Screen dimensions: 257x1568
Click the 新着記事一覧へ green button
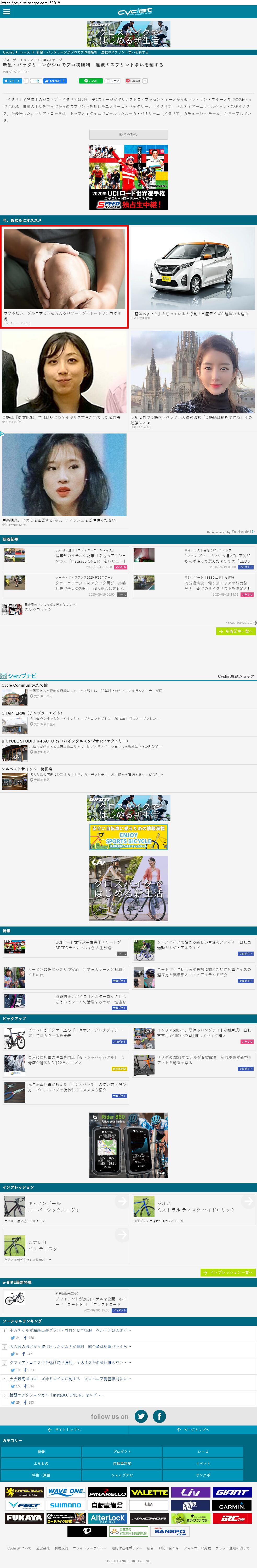[236, 631]
